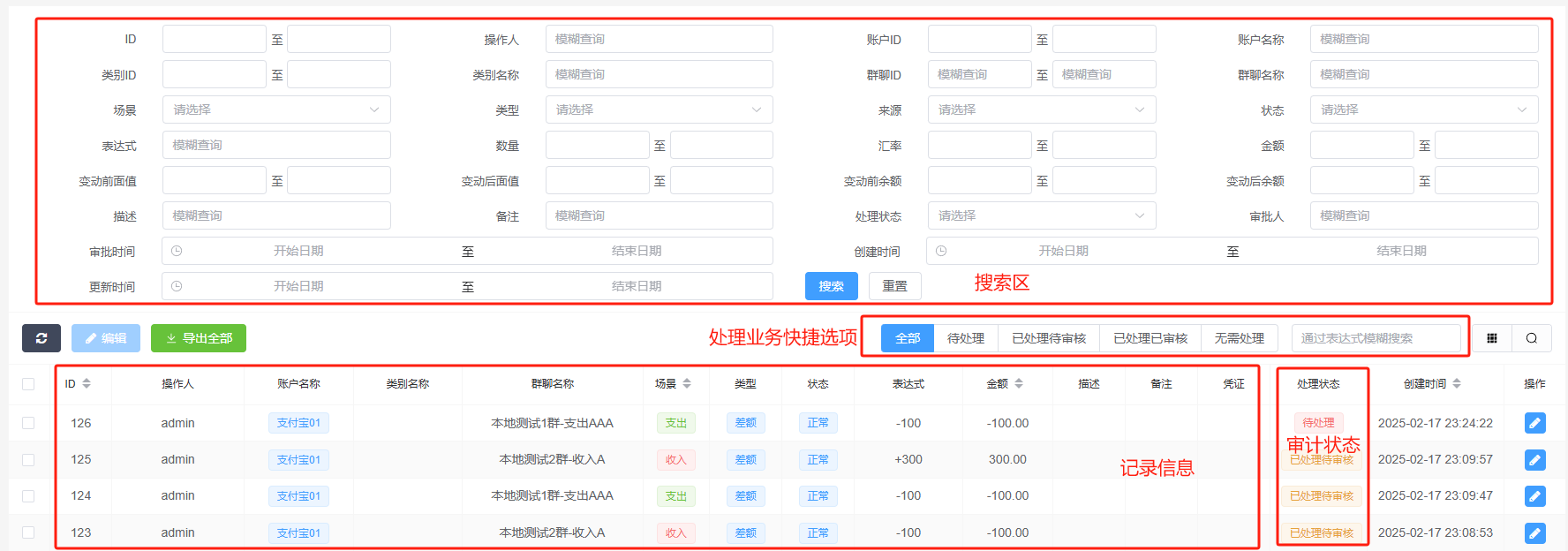This screenshot has width=1568, height=551.
Task: Click edit pencil icon for row 125
Action: 1535,460
